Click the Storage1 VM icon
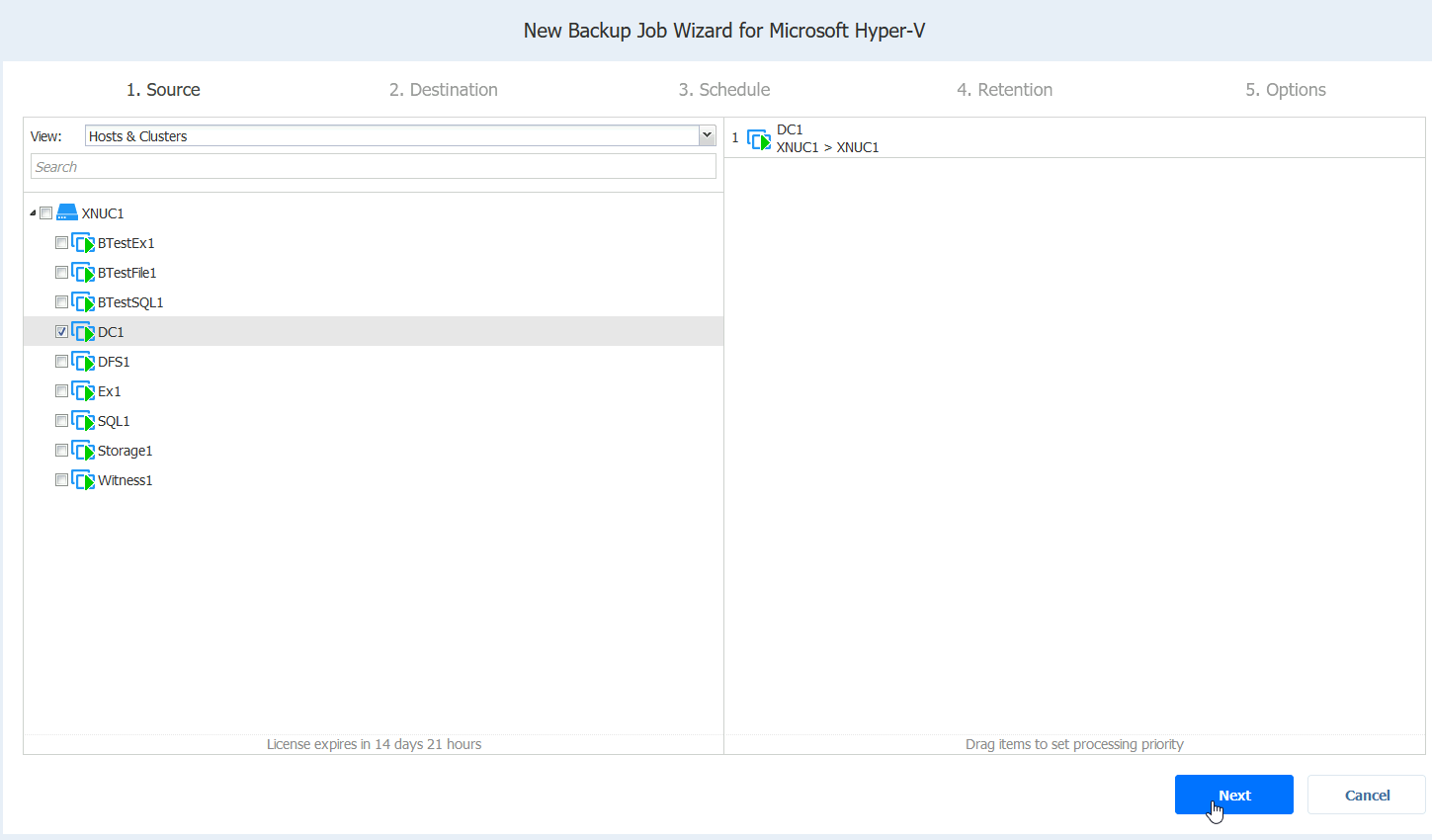The image size is (1432, 840). 83,451
